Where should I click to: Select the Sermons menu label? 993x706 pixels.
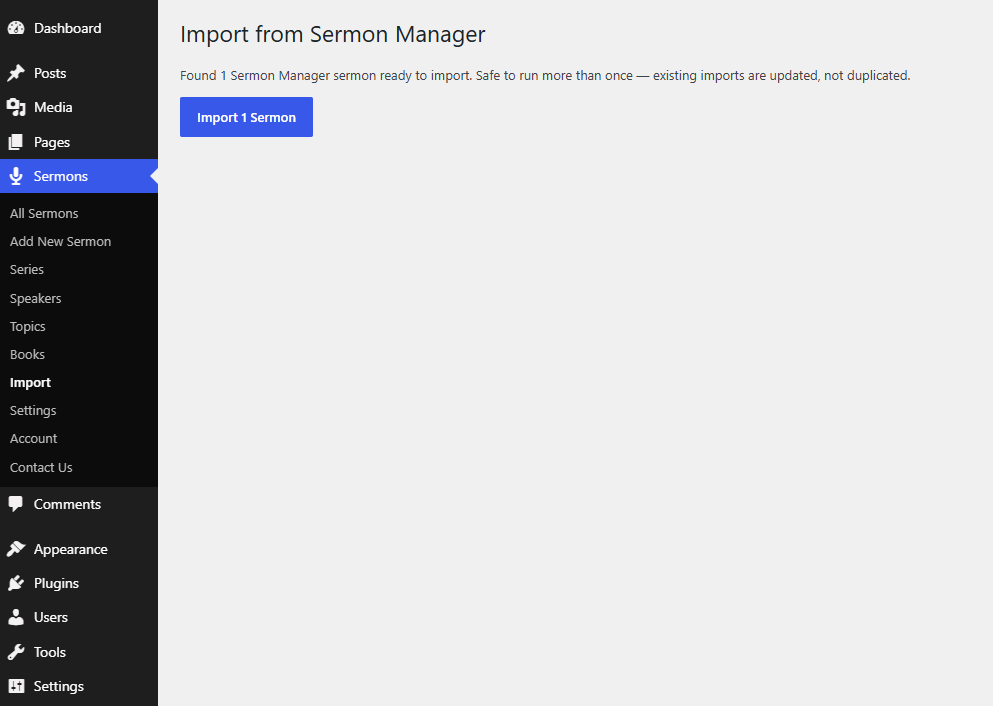pyautogui.click(x=61, y=176)
